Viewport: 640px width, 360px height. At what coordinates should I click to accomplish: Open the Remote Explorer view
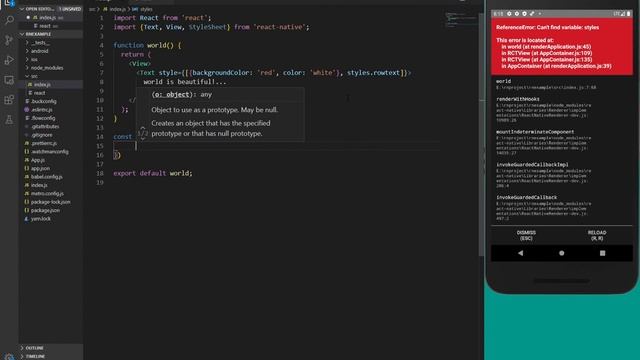tap(9, 80)
